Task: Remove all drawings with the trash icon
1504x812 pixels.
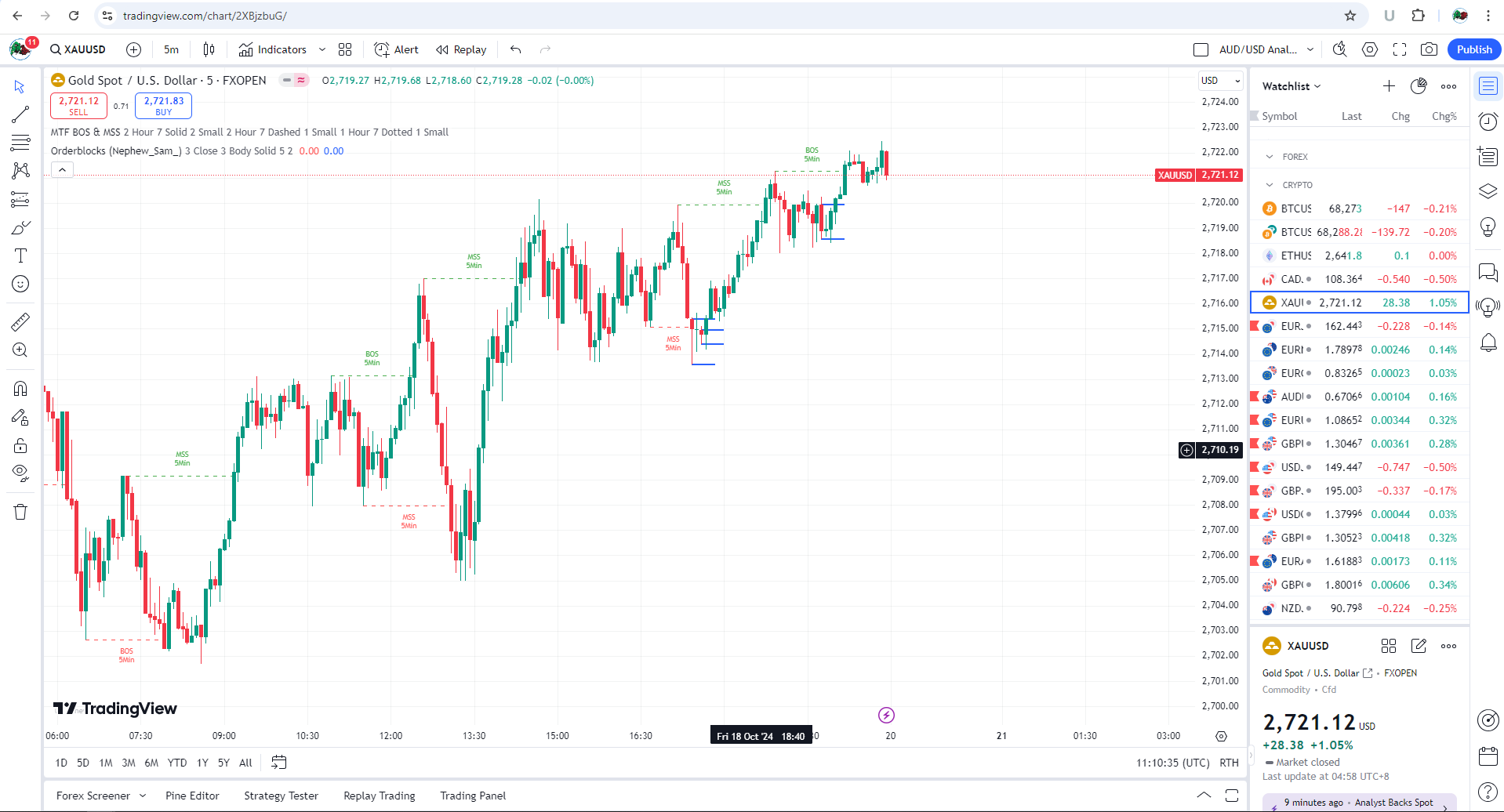Action: pyautogui.click(x=20, y=511)
